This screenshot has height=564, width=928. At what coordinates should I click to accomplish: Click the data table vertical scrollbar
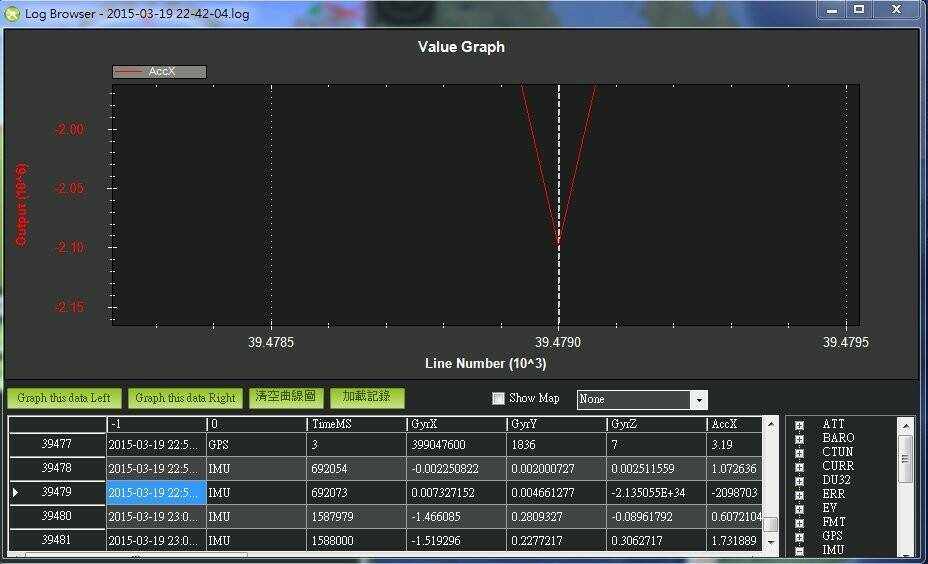(x=770, y=485)
